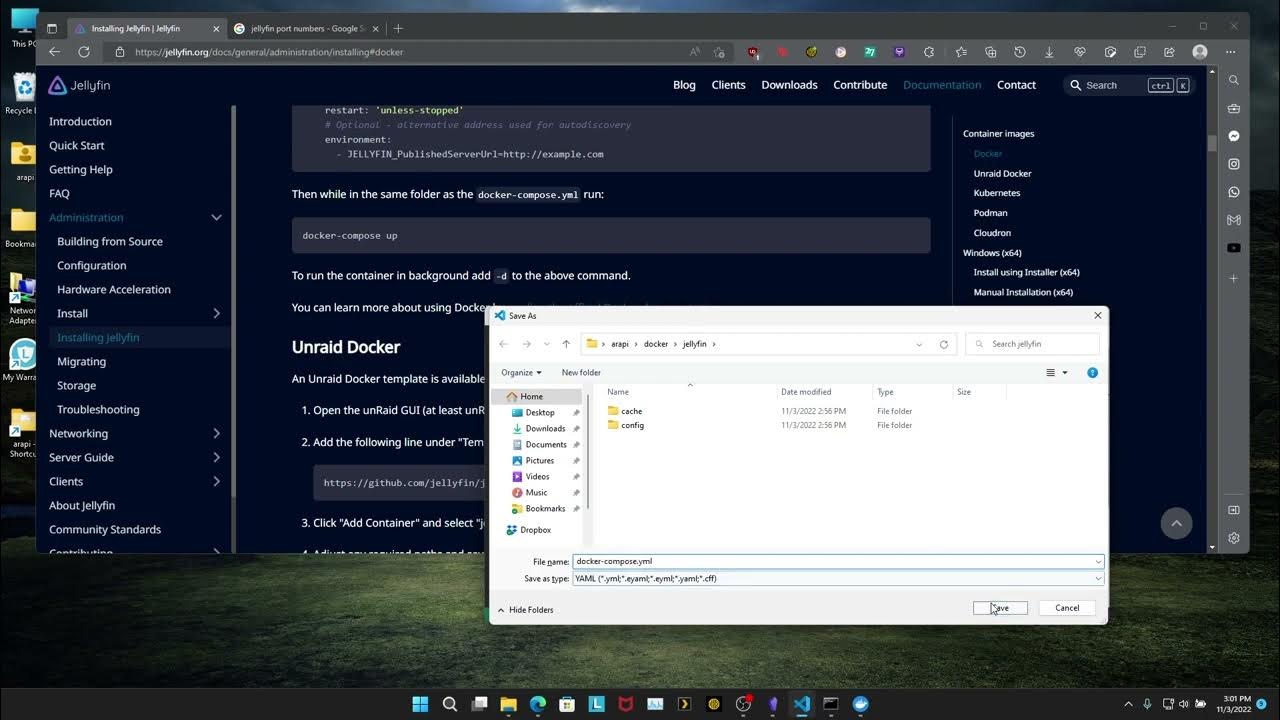
Task: Collapse dialog via Hide Folders
Action: coord(525,610)
